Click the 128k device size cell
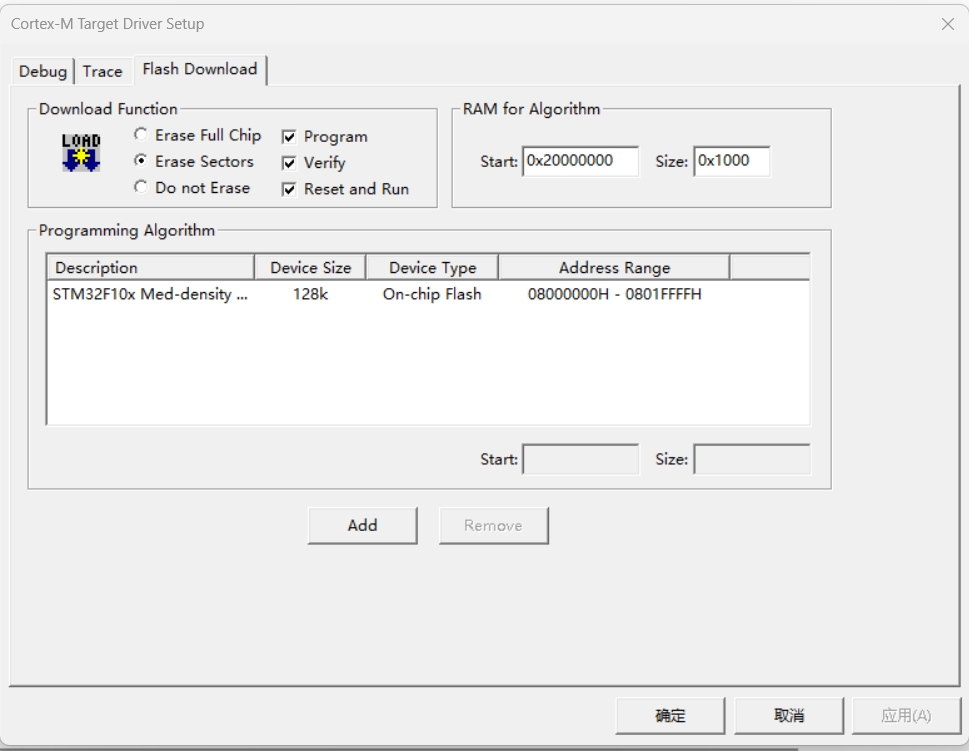 310,294
